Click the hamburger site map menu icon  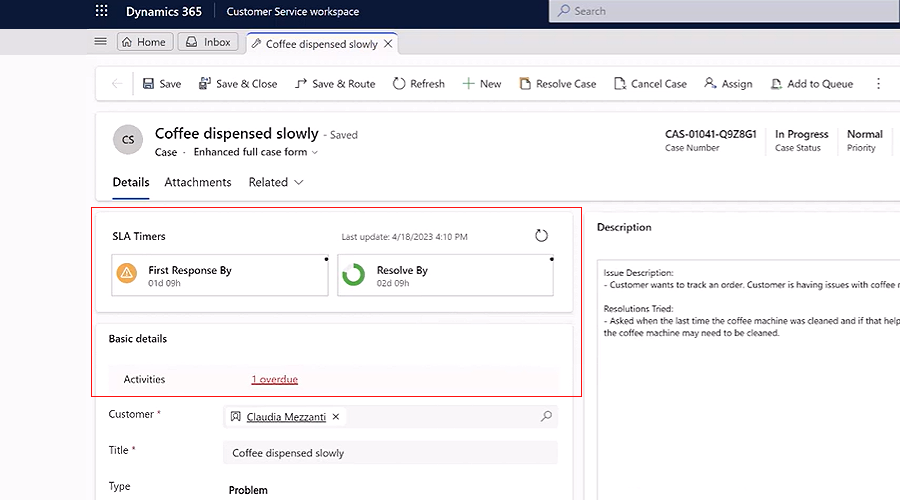(100, 42)
